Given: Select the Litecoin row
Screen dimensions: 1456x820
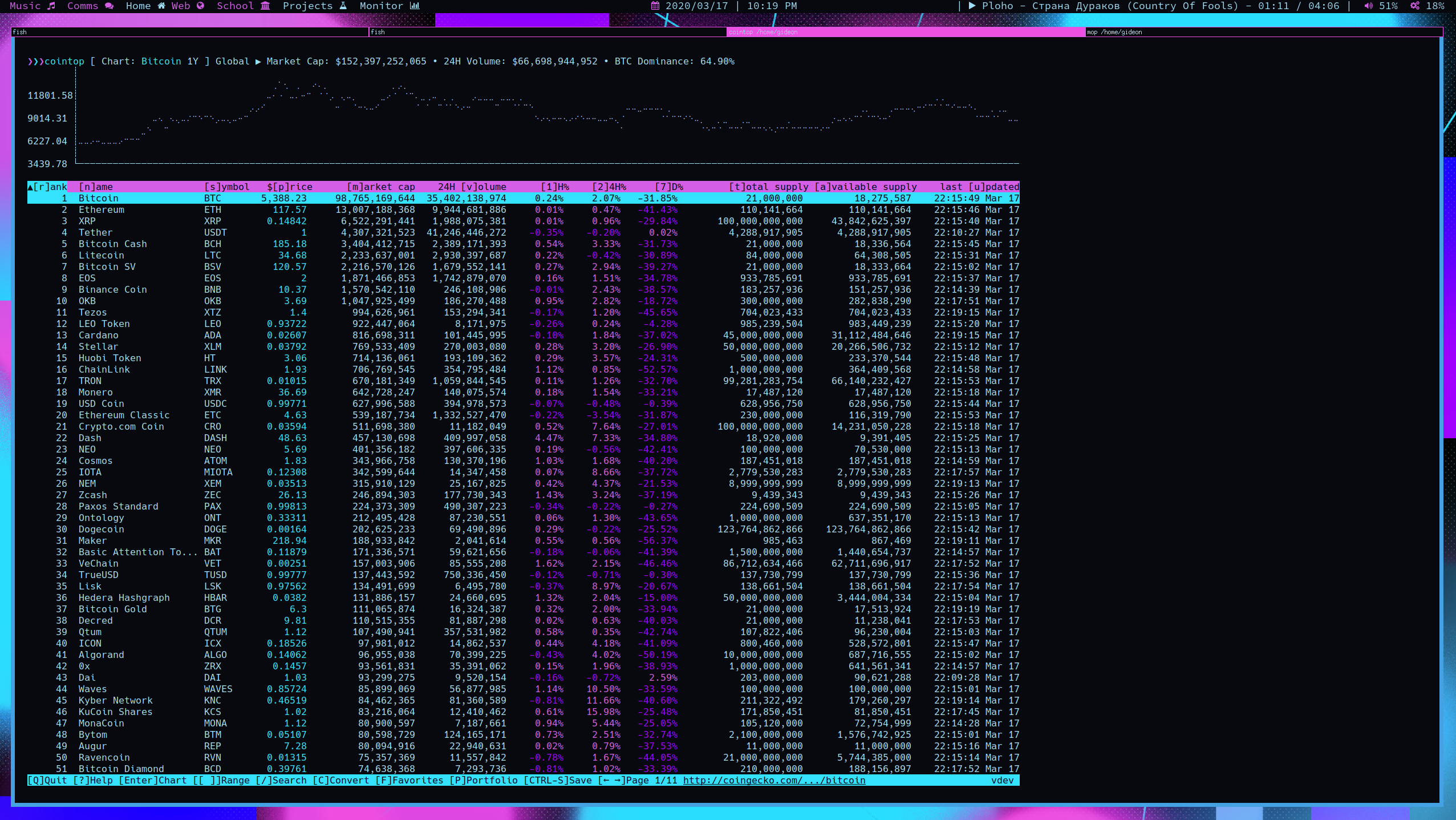Looking at the screenshot, I should pyautogui.click(x=523, y=255).
